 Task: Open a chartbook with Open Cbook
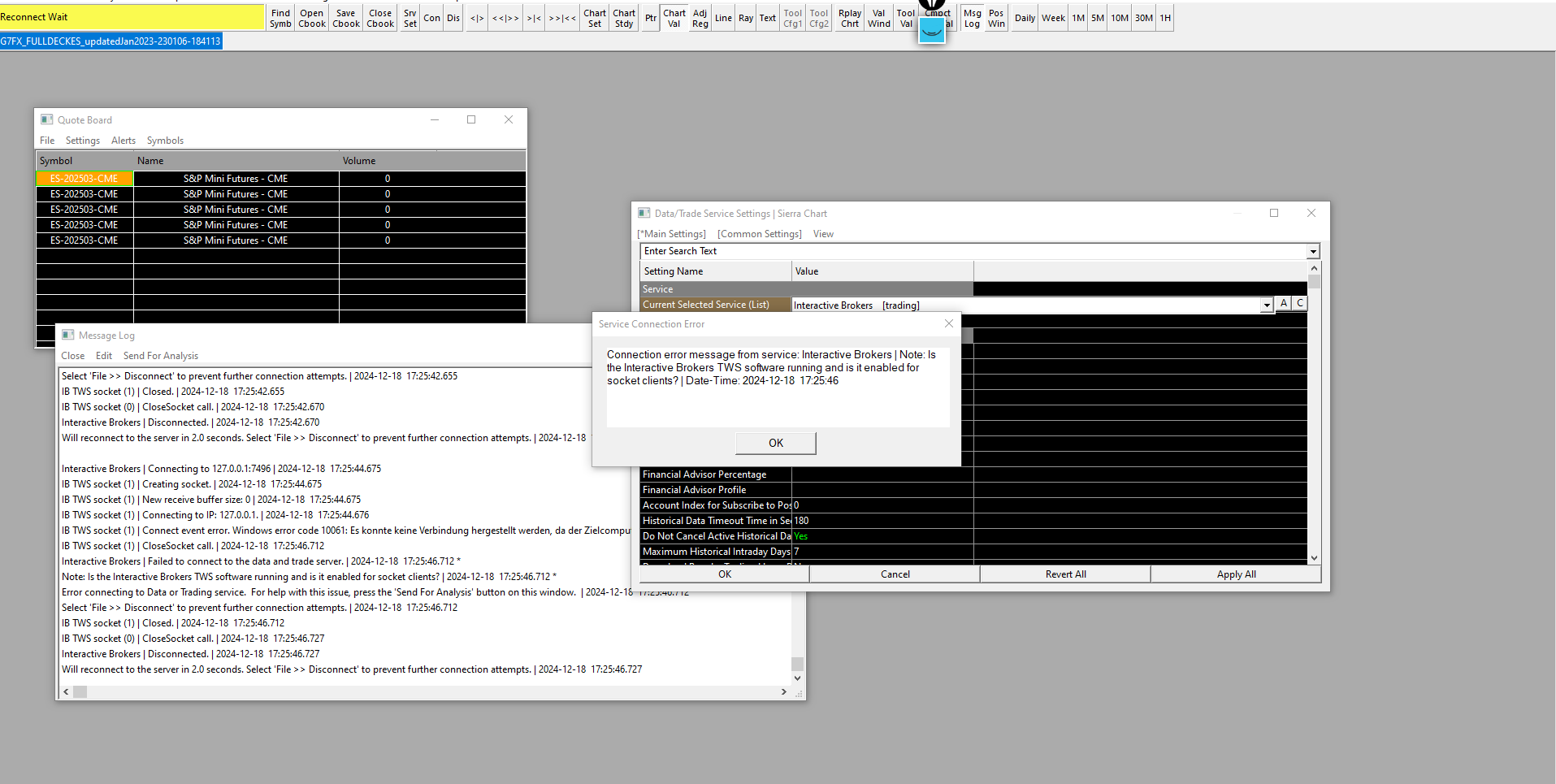coord(312,18)
